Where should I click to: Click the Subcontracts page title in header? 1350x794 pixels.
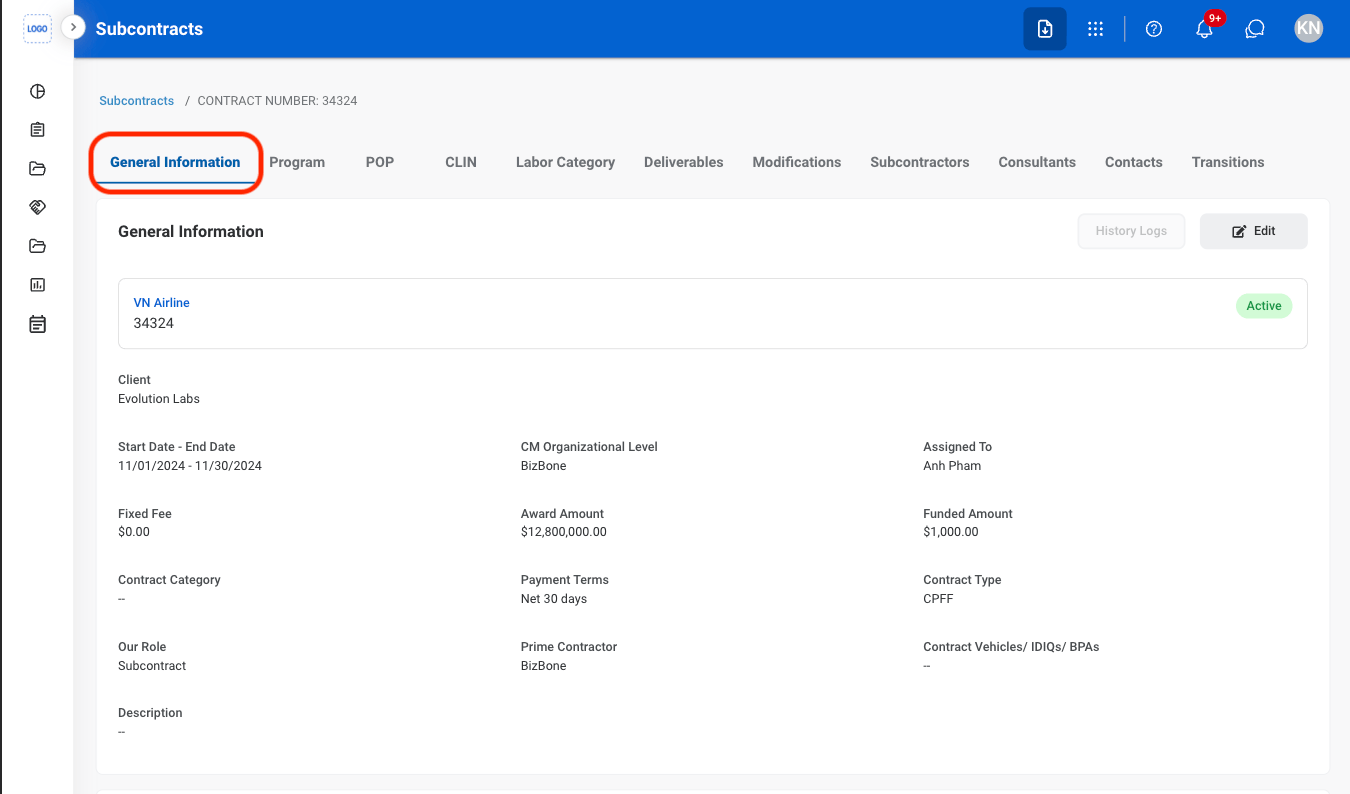(149, 29)
